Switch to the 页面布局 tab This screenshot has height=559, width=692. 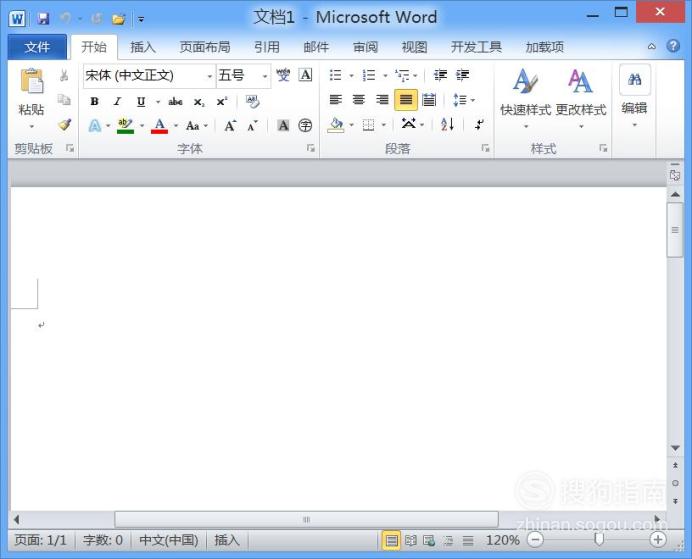coord(205,47)
